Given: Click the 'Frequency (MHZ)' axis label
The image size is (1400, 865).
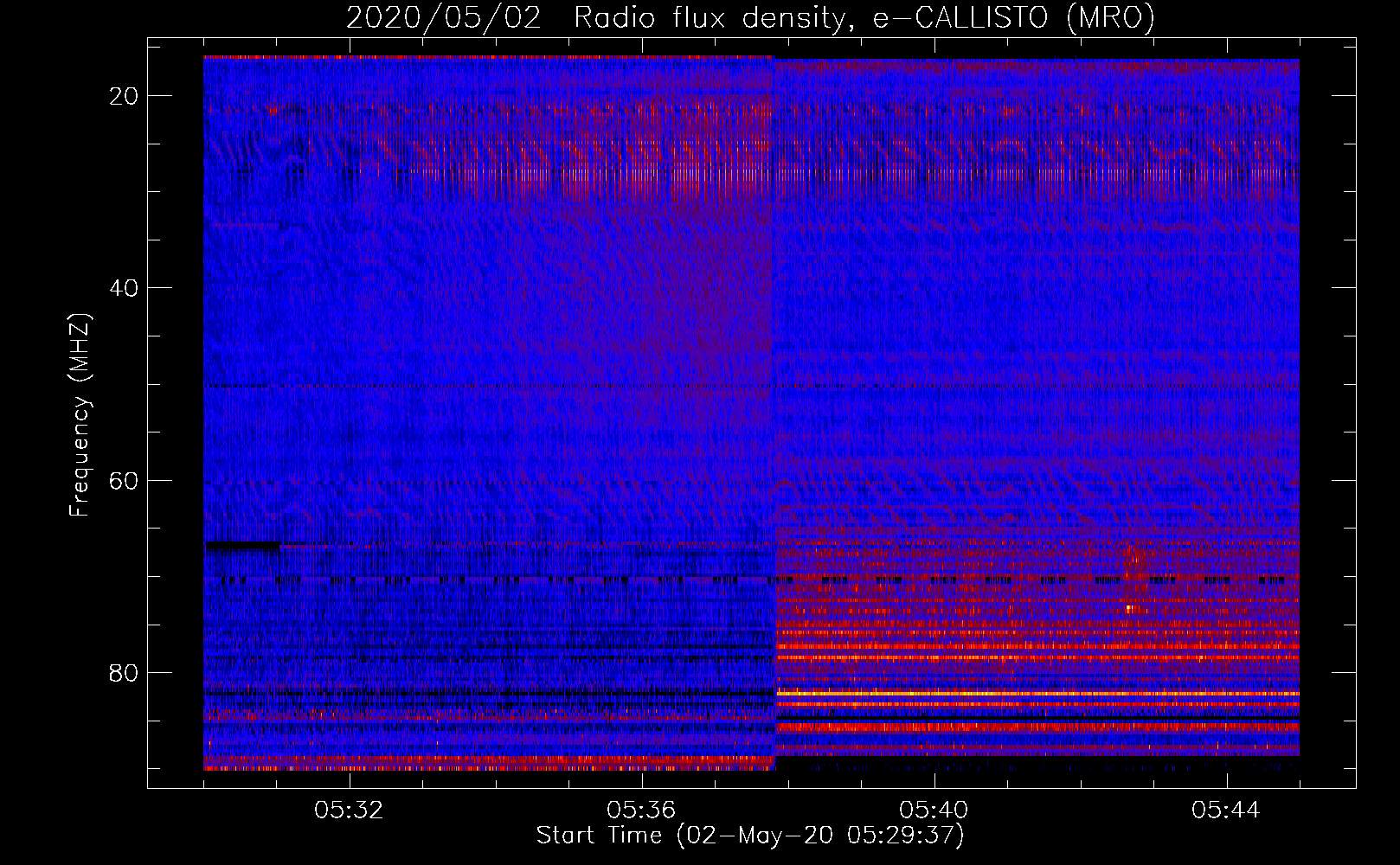Looking at the screenshot, I should (x=80, y=415).
